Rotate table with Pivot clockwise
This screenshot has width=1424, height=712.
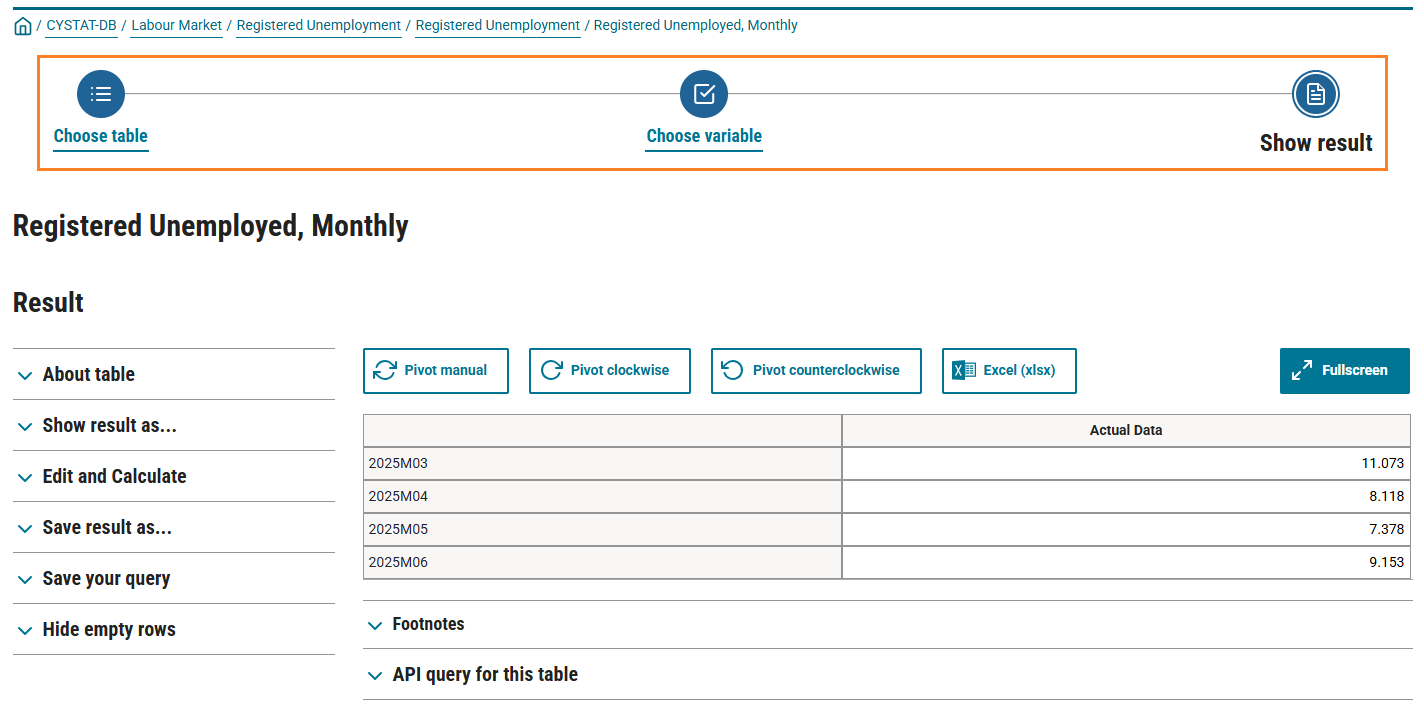pos(609,370)
